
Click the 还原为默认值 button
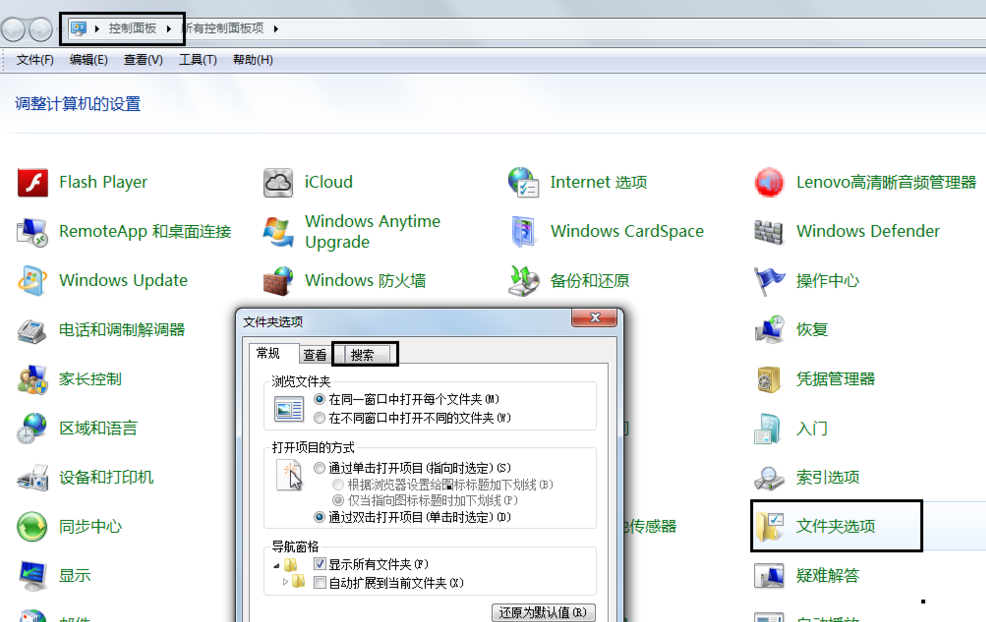point(541,611)
